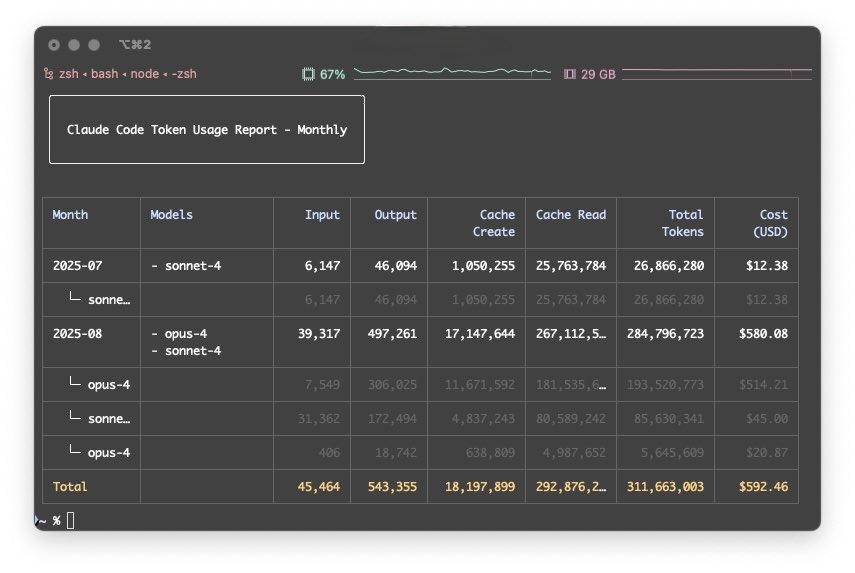Click the sonnet-4 model entry in the 2025-08 row
This screenshot has height=573, width=855.
pos(186,351)
